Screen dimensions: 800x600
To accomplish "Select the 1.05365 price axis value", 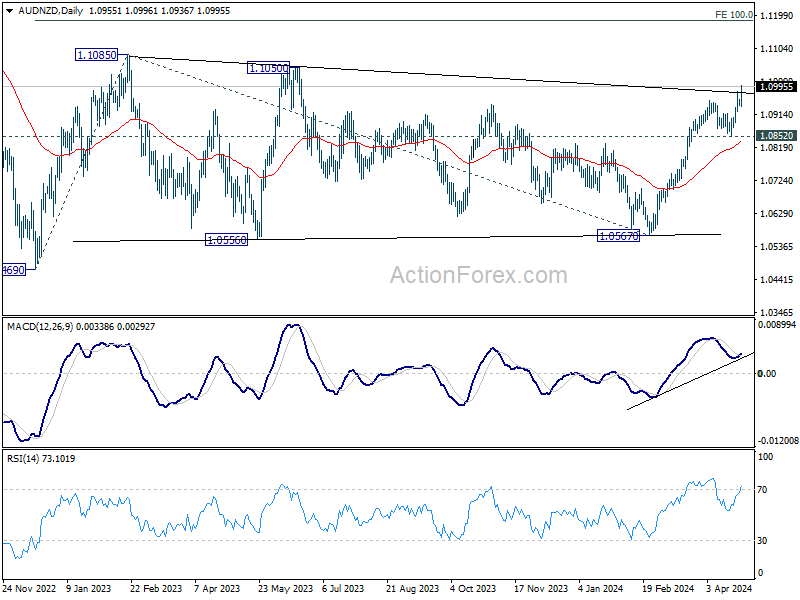I will (777, 247).
